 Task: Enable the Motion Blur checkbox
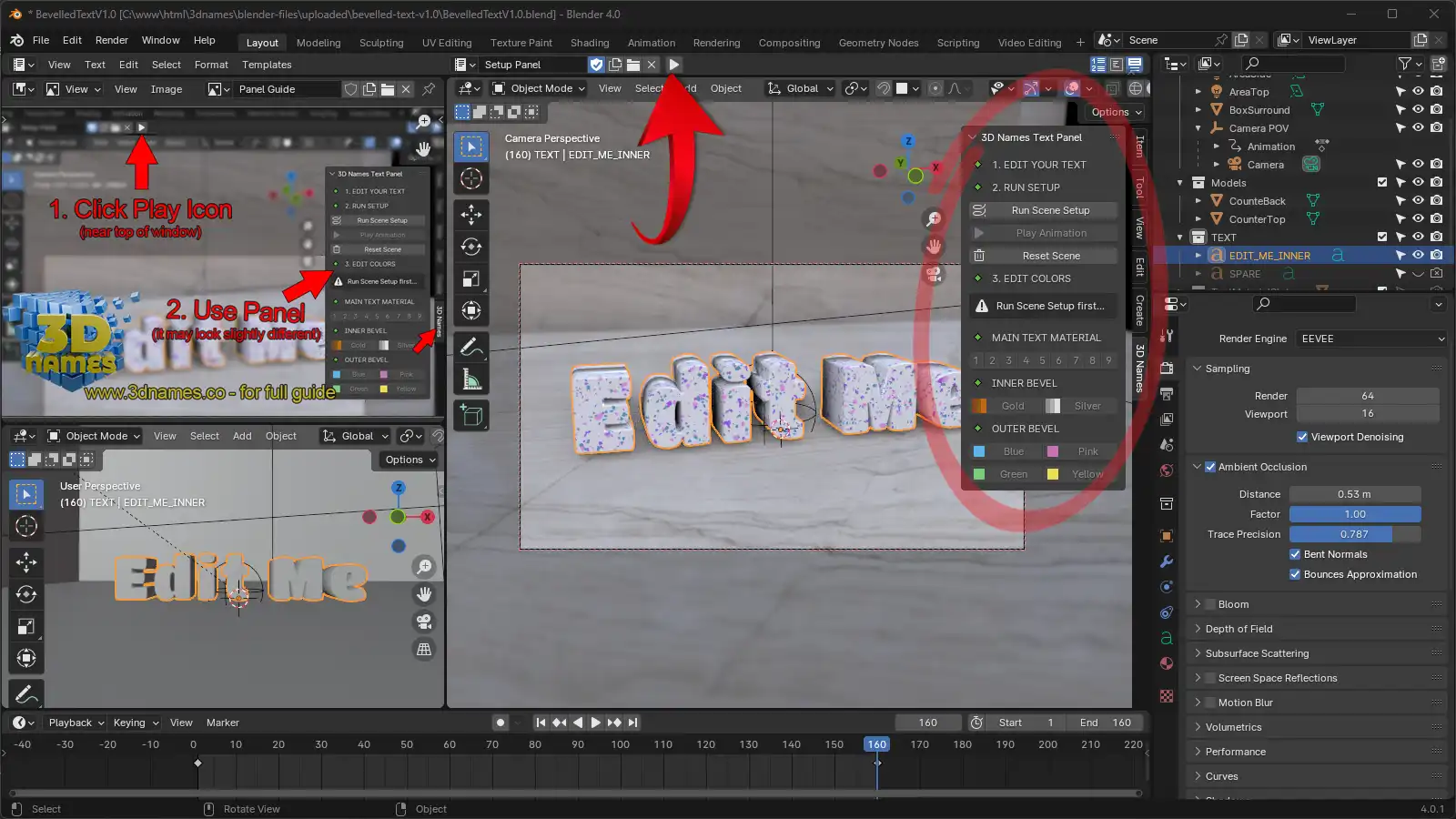click(1210, 703)
